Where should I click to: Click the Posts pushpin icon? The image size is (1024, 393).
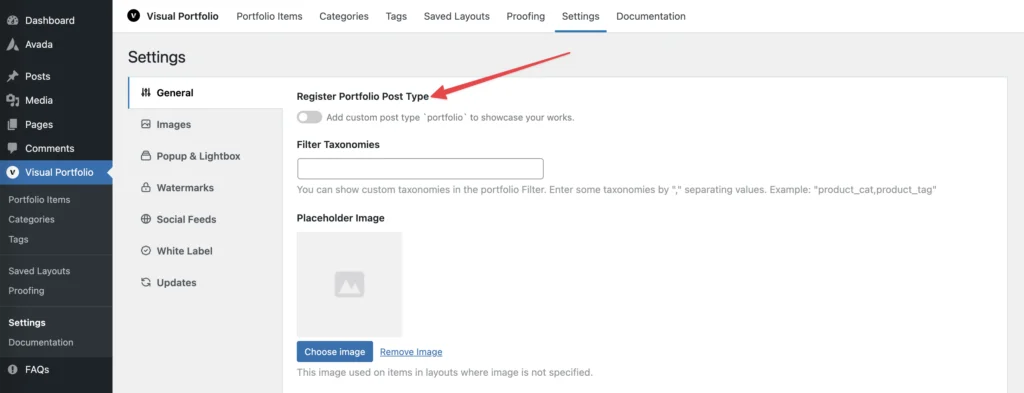click(12, 76)
